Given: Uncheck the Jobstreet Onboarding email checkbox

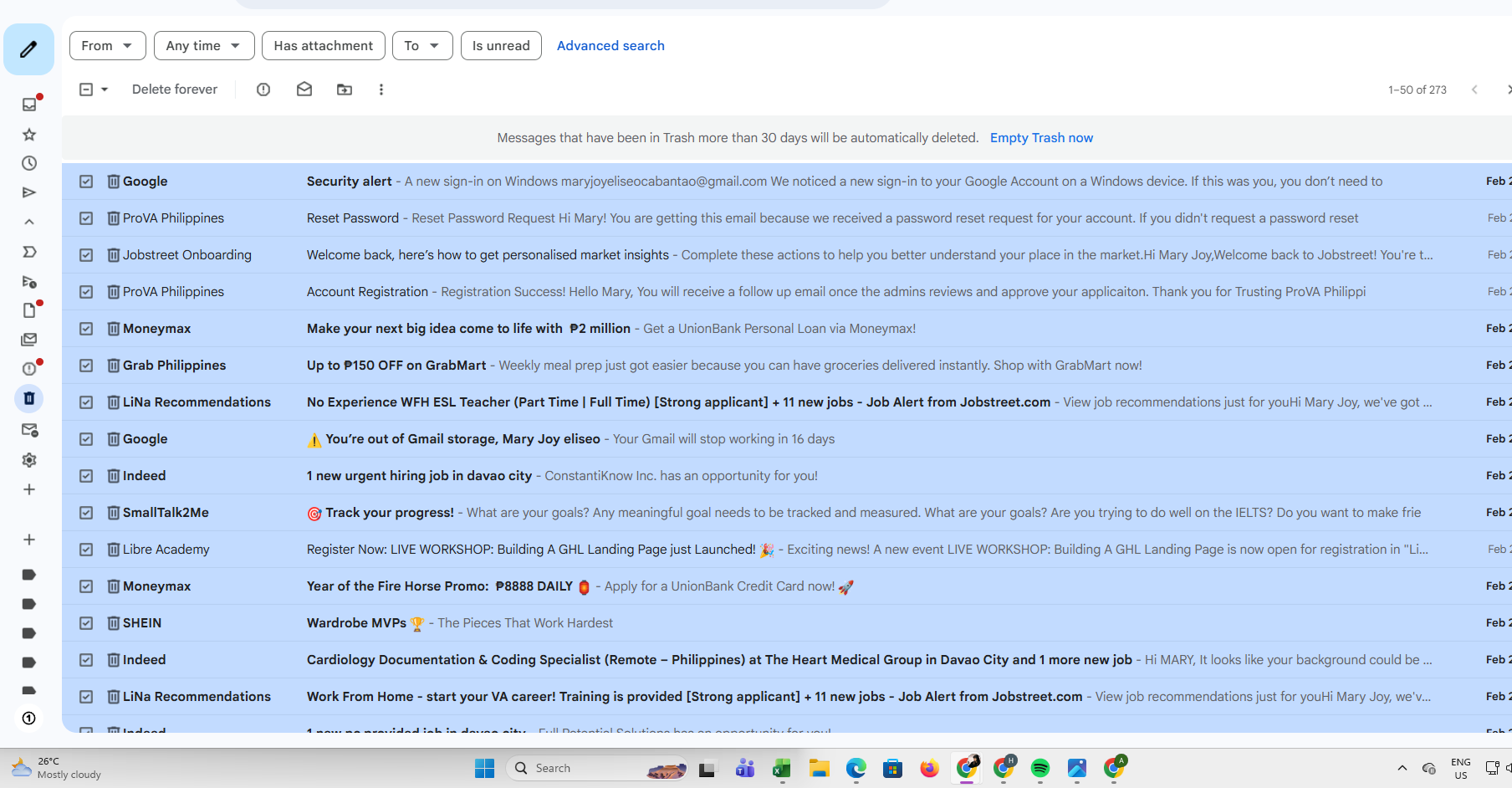Looking at the screenshot, I should tap(86, 255).
